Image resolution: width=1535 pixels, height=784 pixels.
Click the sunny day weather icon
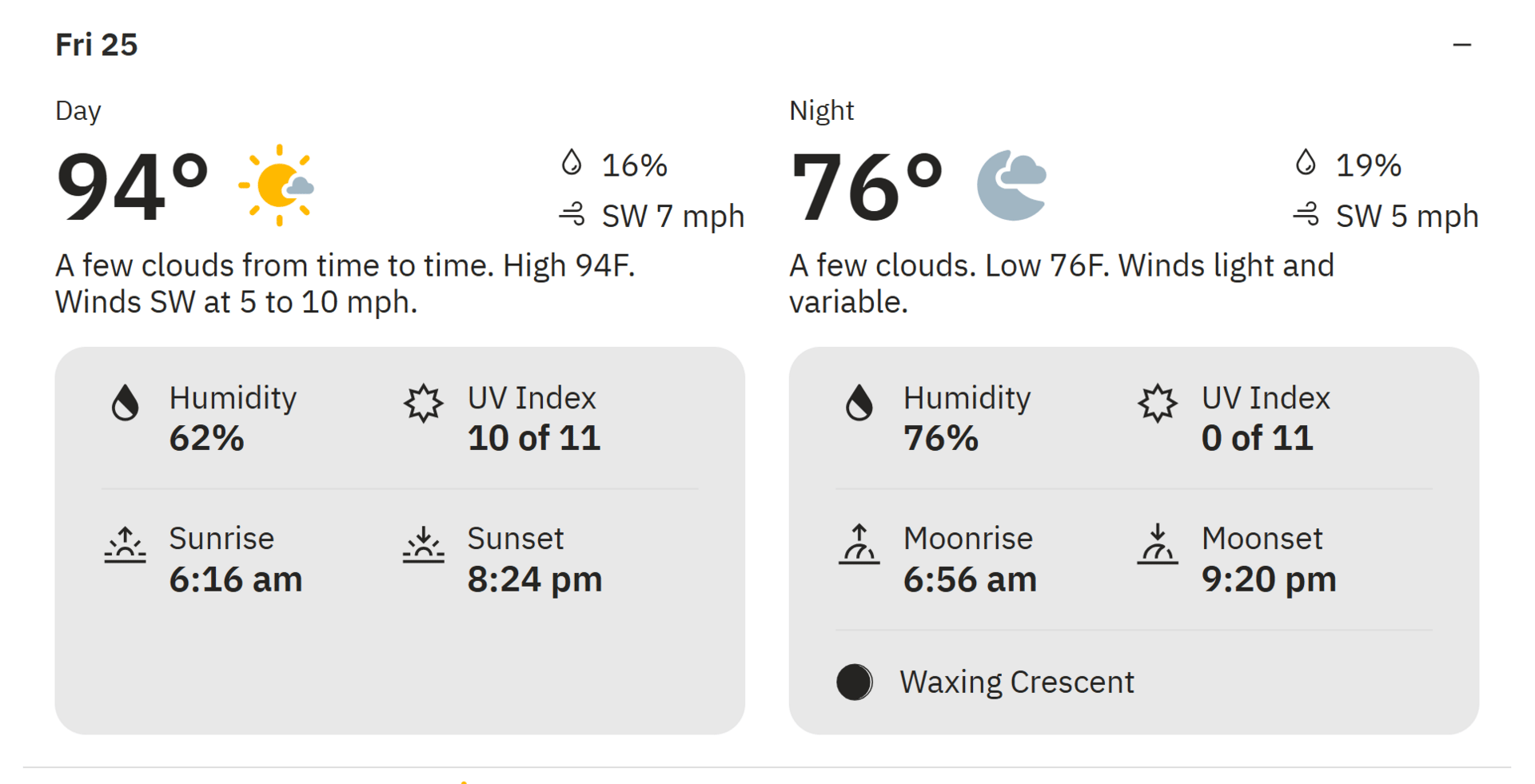pyautogui.click(x=277, y=185)
